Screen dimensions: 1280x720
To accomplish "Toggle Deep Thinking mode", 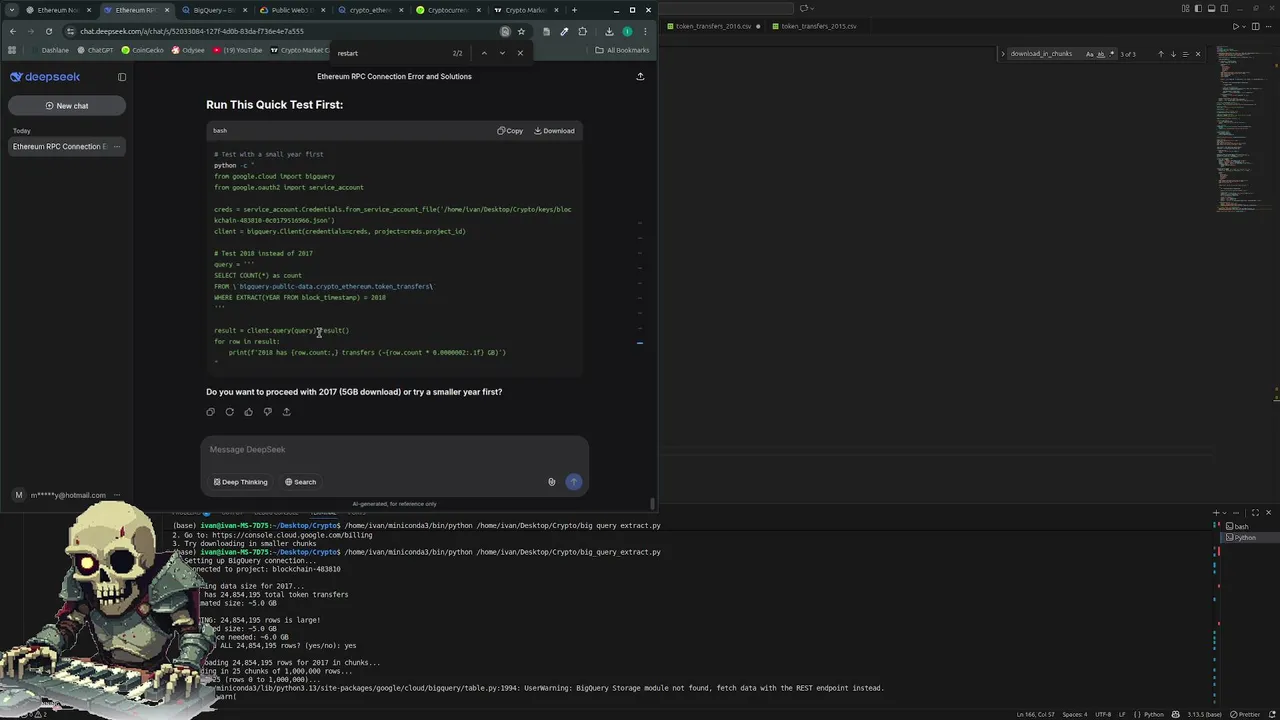I will 240,482.
